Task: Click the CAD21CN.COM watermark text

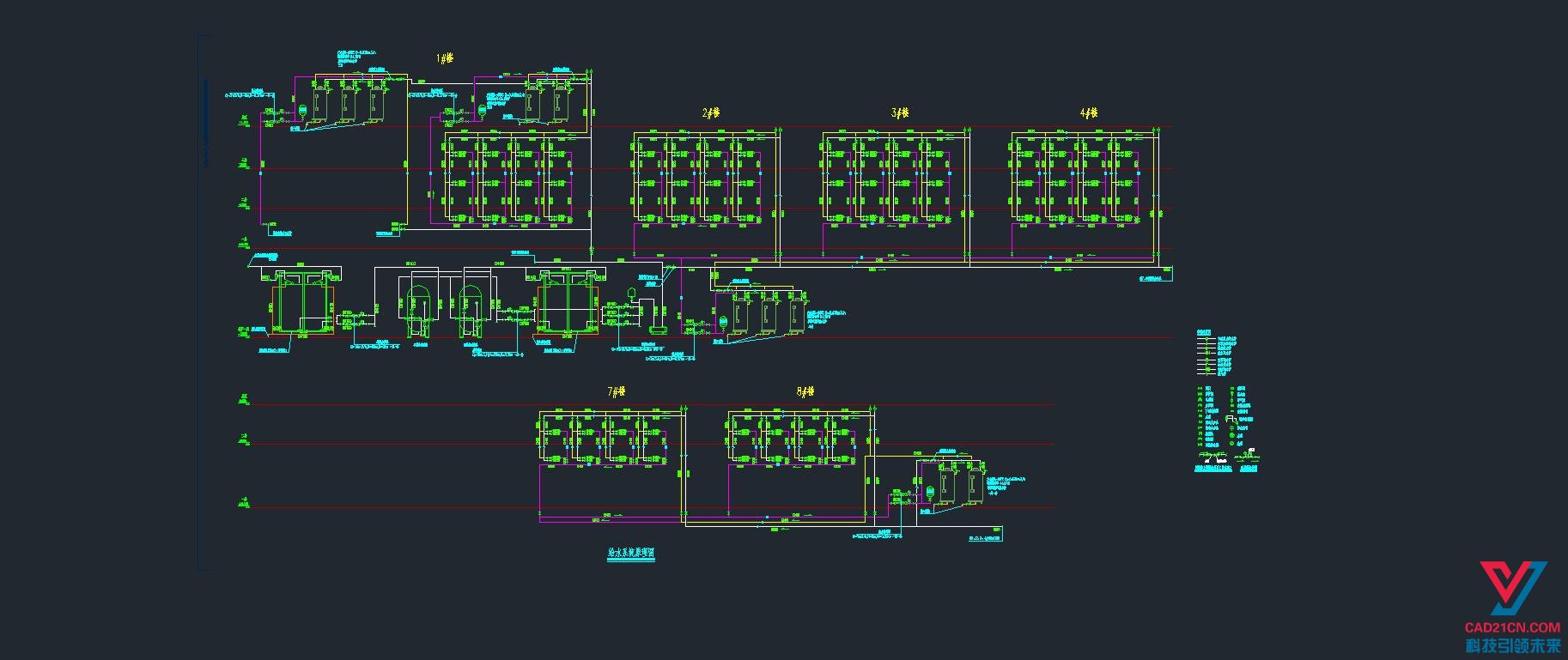Action: coord(1512,627)
